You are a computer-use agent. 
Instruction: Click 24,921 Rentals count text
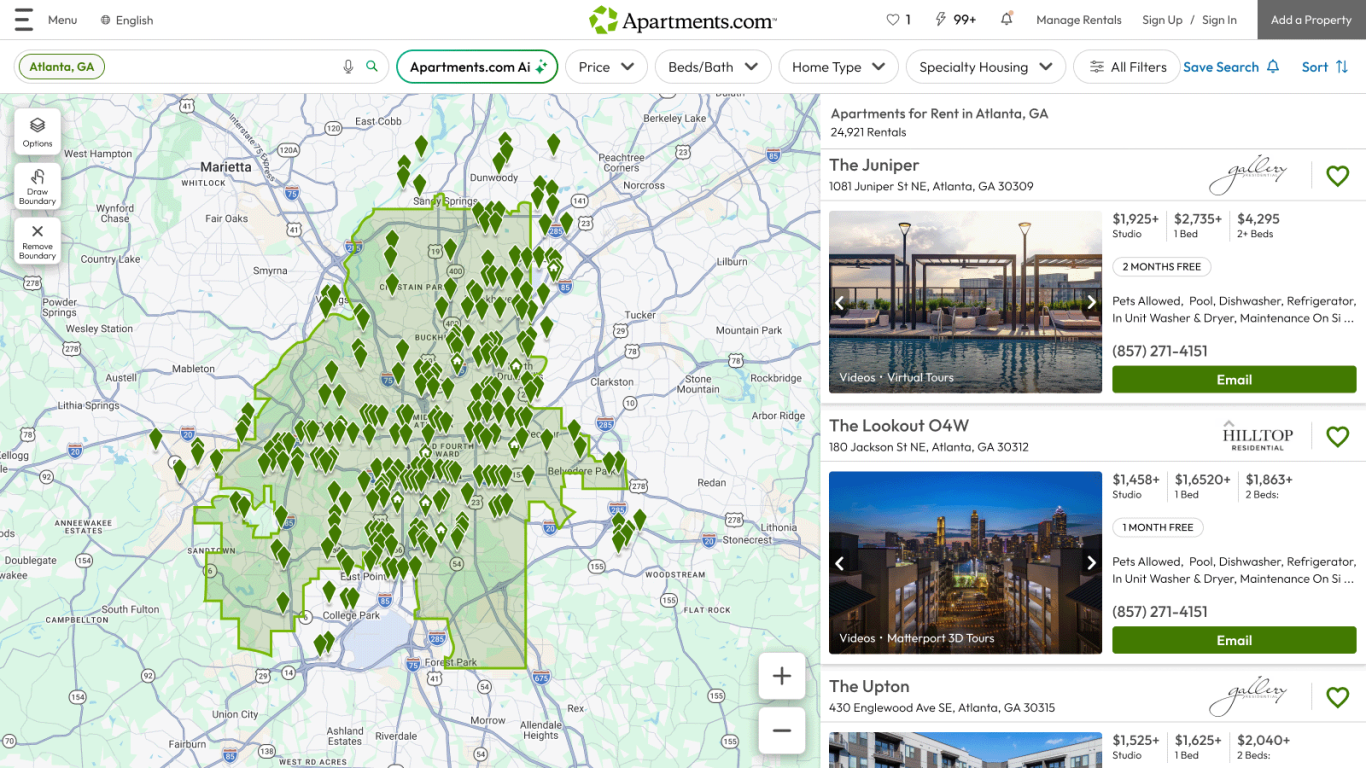tap(868, 132)
